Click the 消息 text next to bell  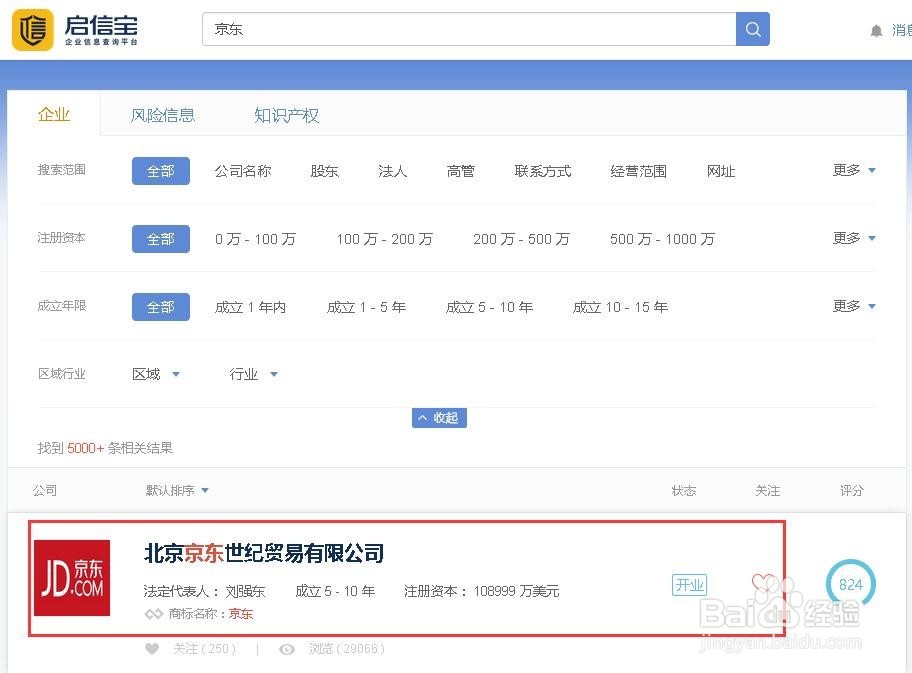coord(902,30)
